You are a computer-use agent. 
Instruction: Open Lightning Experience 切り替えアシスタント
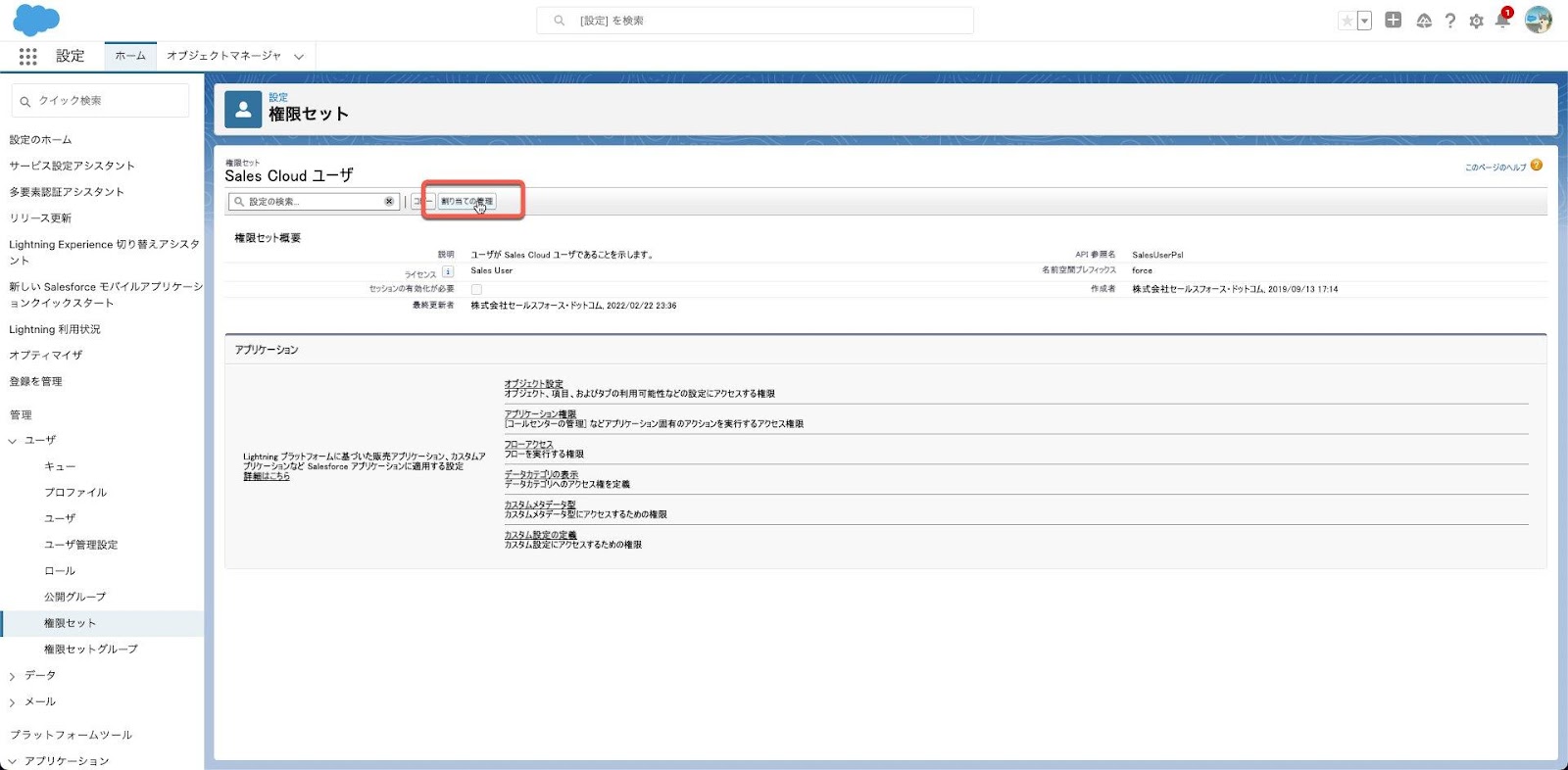click(104, 252)
